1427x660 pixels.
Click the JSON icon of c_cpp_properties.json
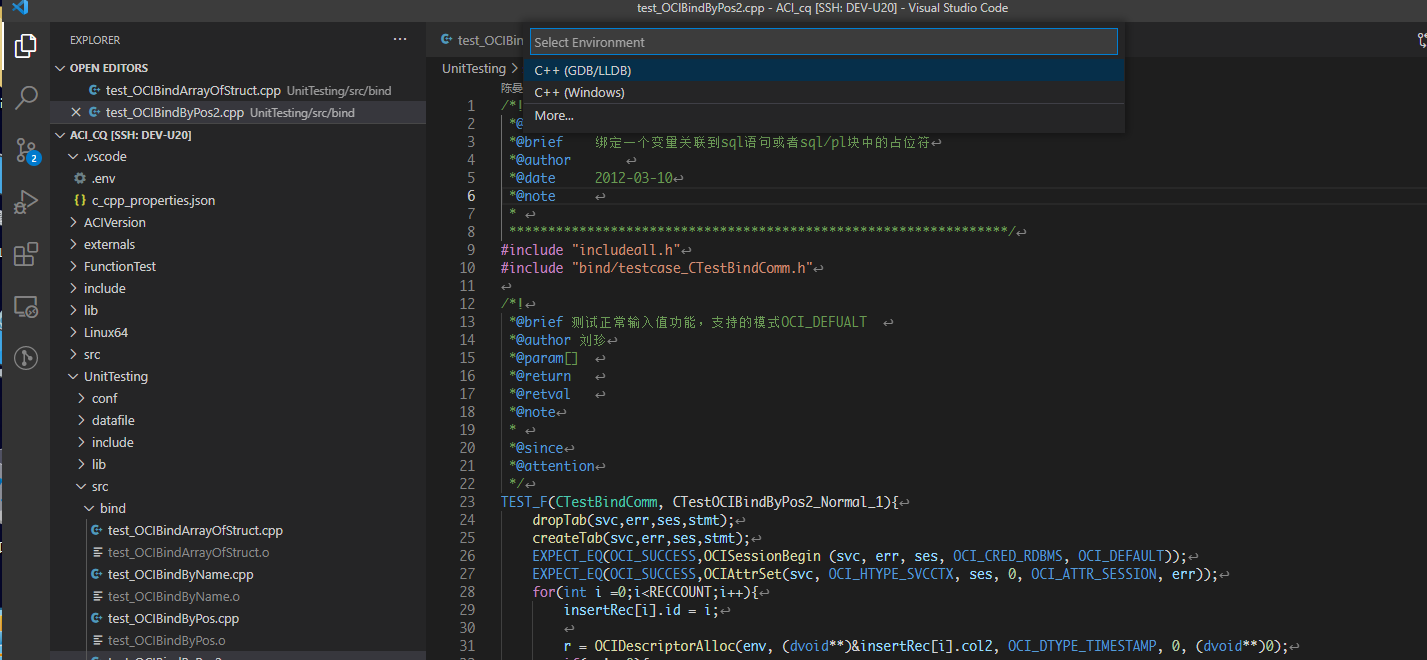click(x=80, y=200)
